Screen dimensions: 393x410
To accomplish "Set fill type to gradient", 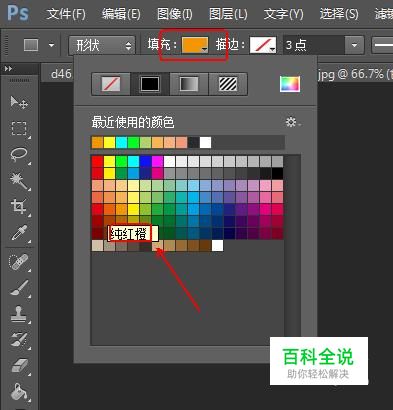I will coord(189,84).
